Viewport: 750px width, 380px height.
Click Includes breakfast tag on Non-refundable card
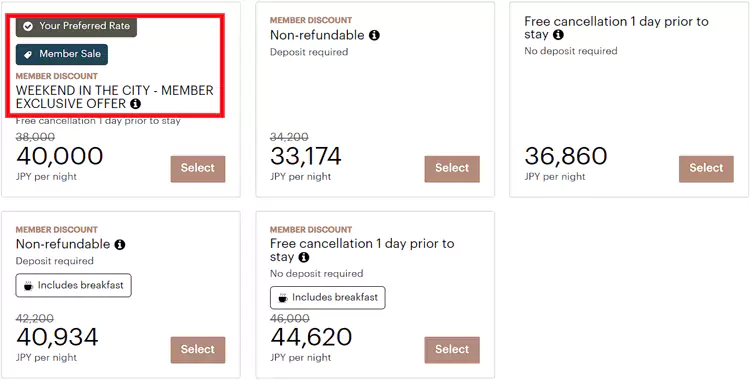[74, 285]
